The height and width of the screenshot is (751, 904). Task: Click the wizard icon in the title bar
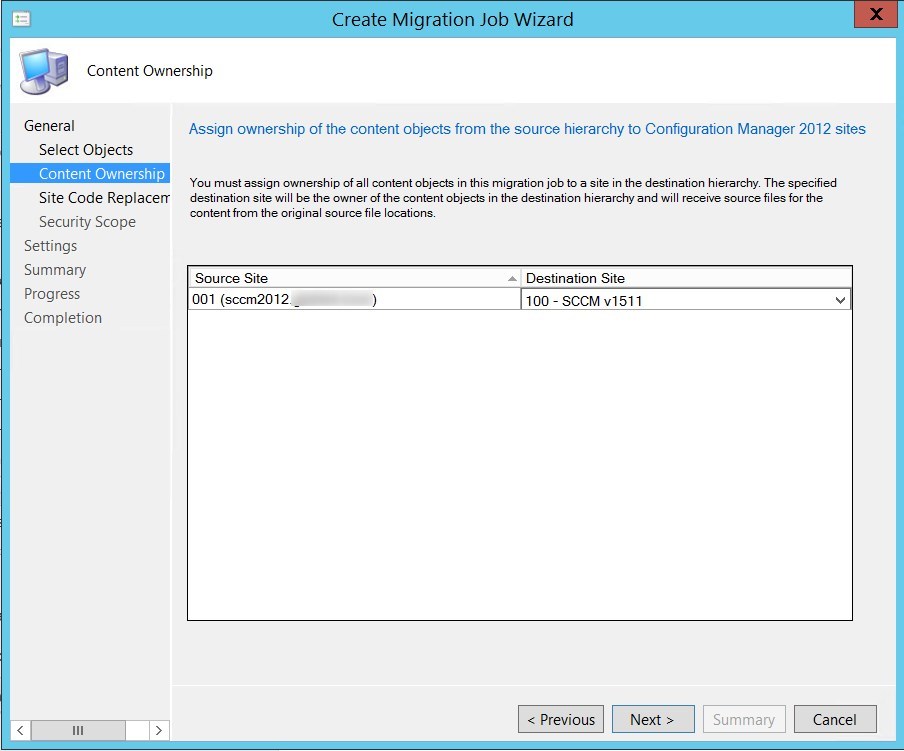tap(21, 18)
